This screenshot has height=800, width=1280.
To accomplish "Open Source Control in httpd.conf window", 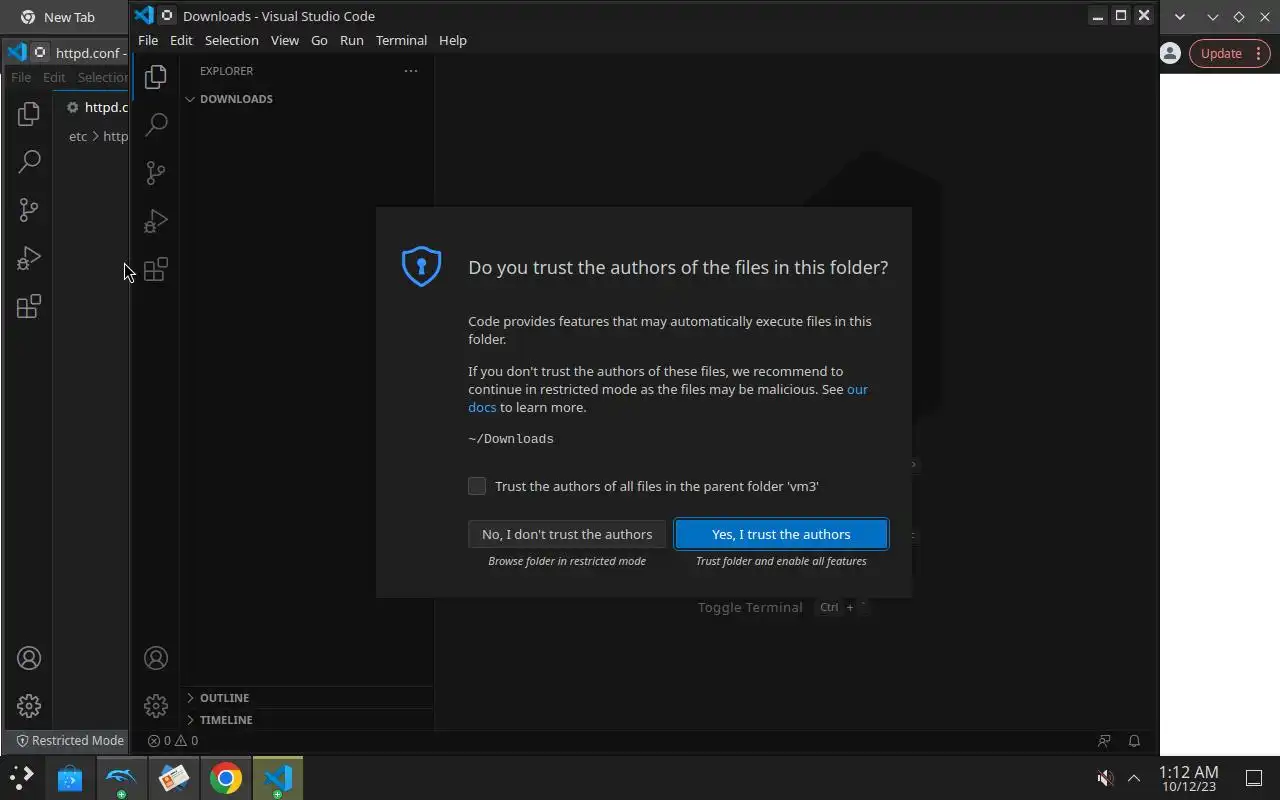I will pyautogui.click(x=29, y=210).
